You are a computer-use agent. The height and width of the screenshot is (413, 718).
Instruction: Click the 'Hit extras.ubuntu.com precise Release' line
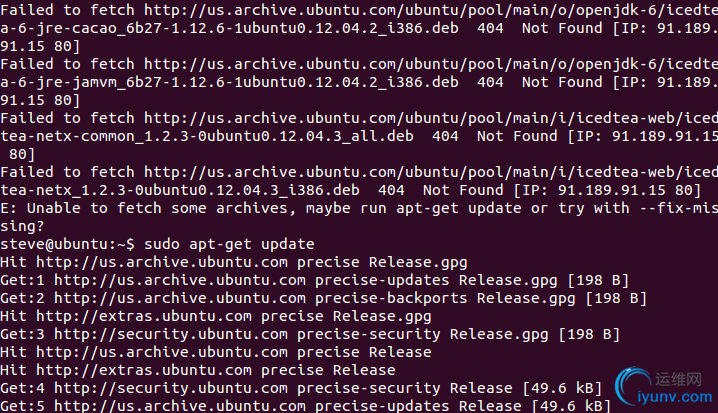(x=198, y=370)
